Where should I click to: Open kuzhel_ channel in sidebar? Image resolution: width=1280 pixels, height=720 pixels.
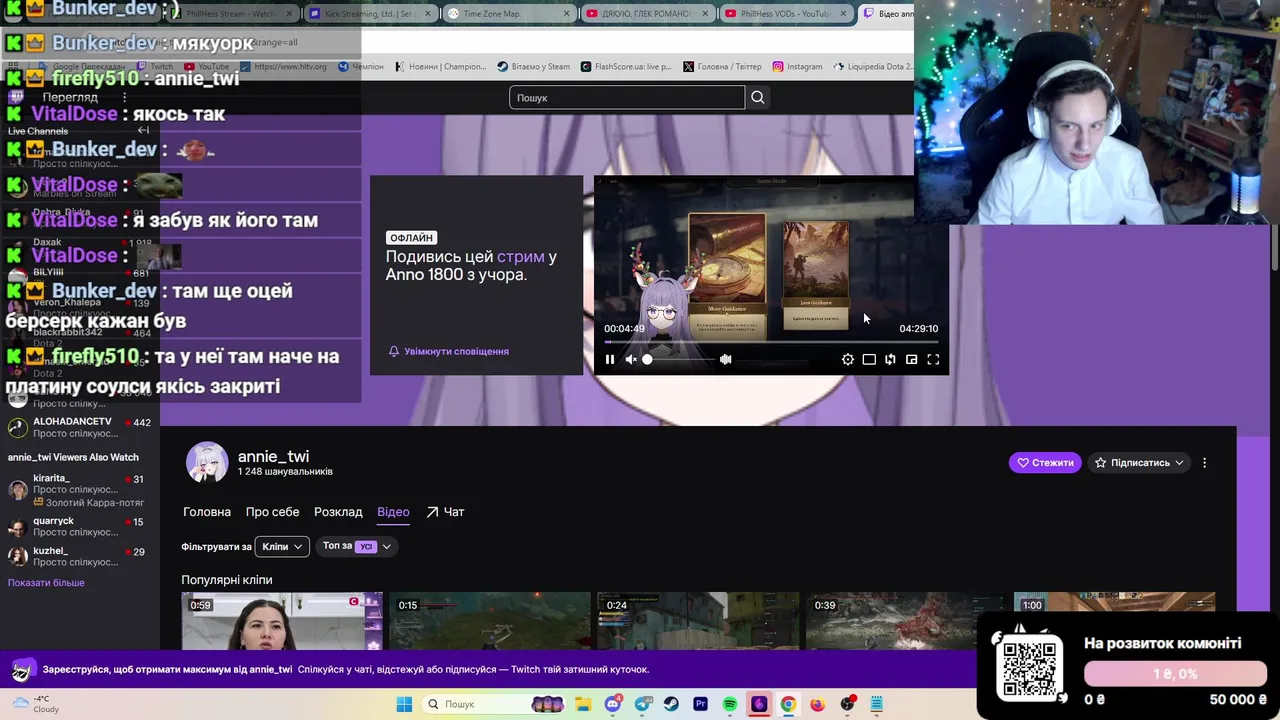click(x=79, y=556)
